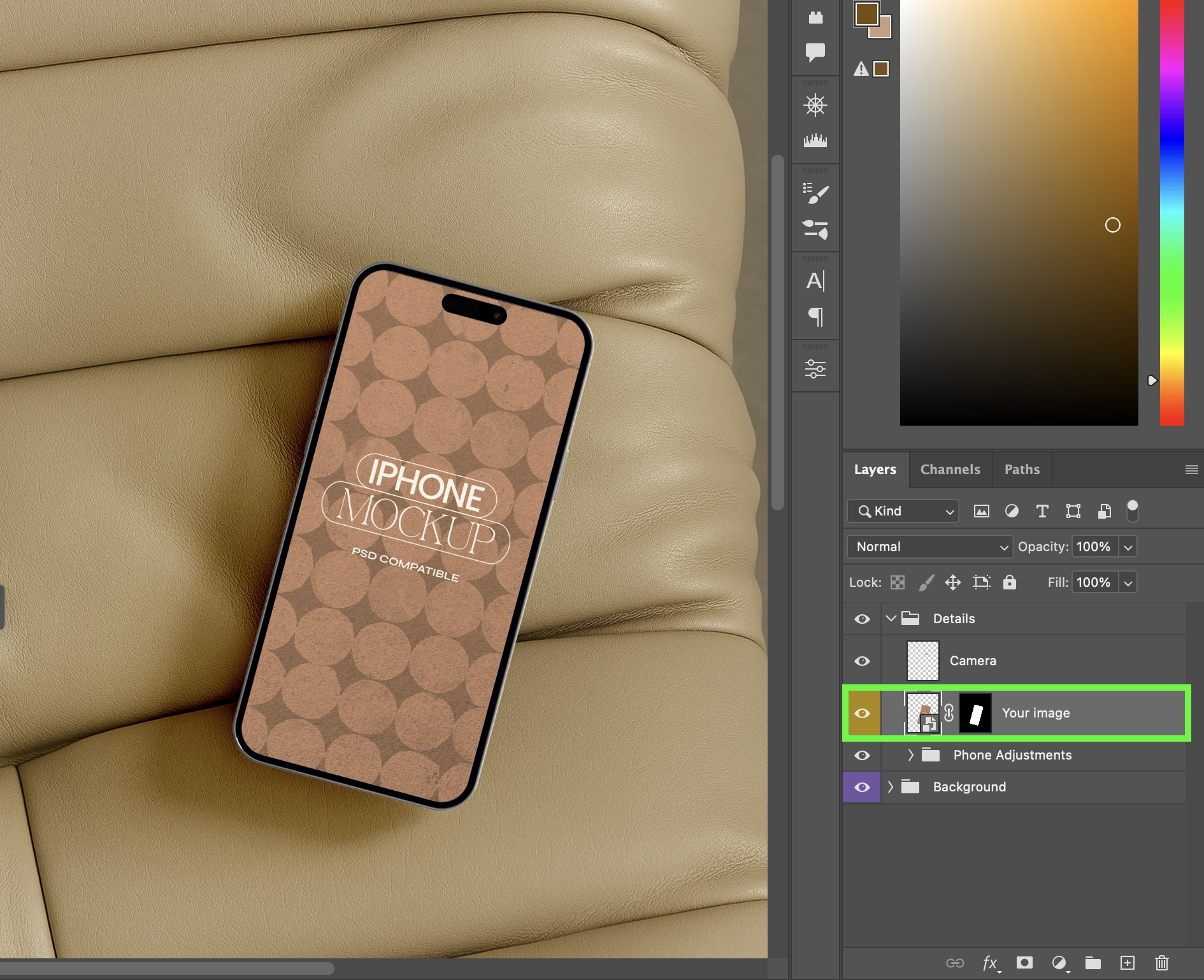Screen dimensions: 1204x980
Task: Select the Details group name
Action: 954,619
